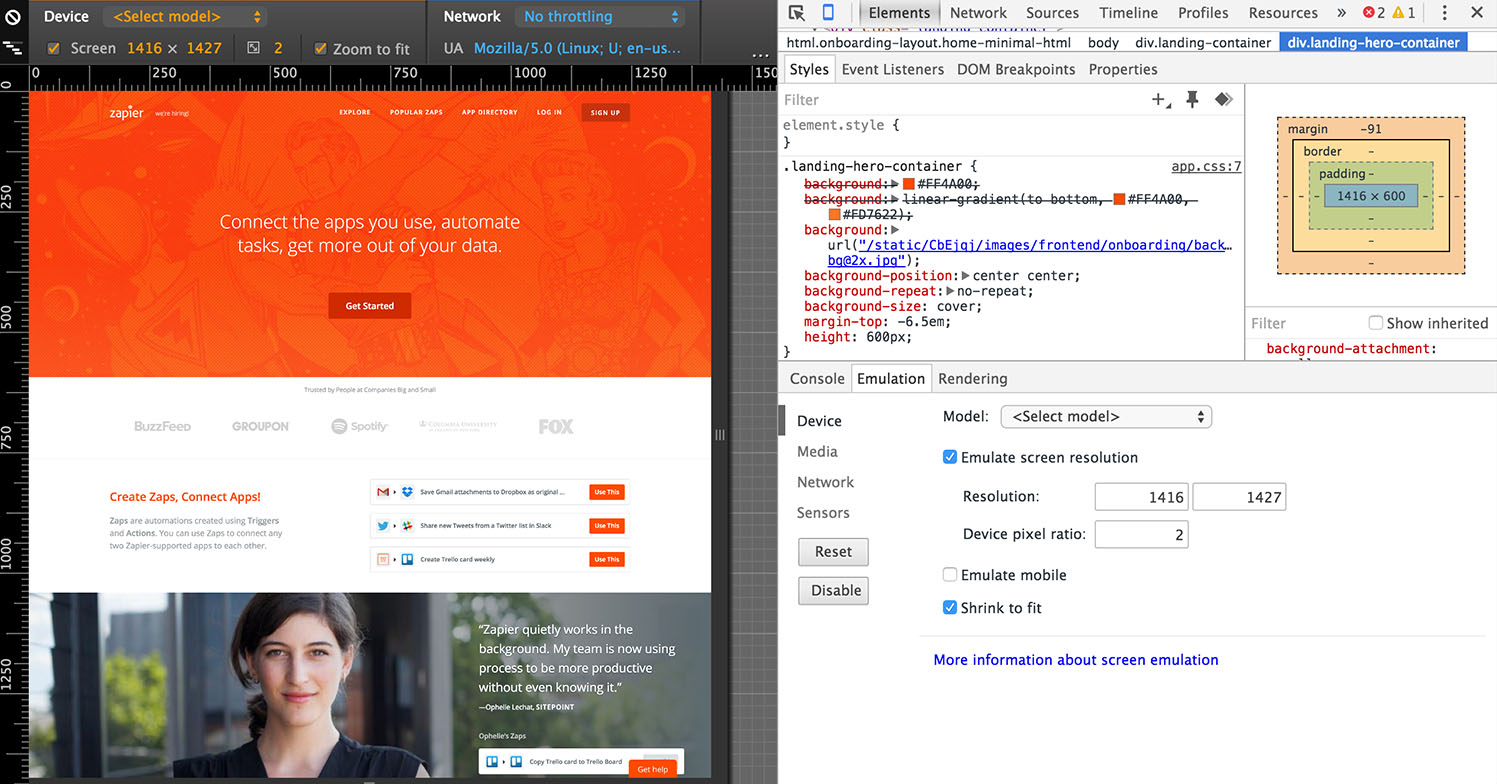Click the Reset button in Emulation
Viewport: 1497px width, 784px height.
pos(833,551)
